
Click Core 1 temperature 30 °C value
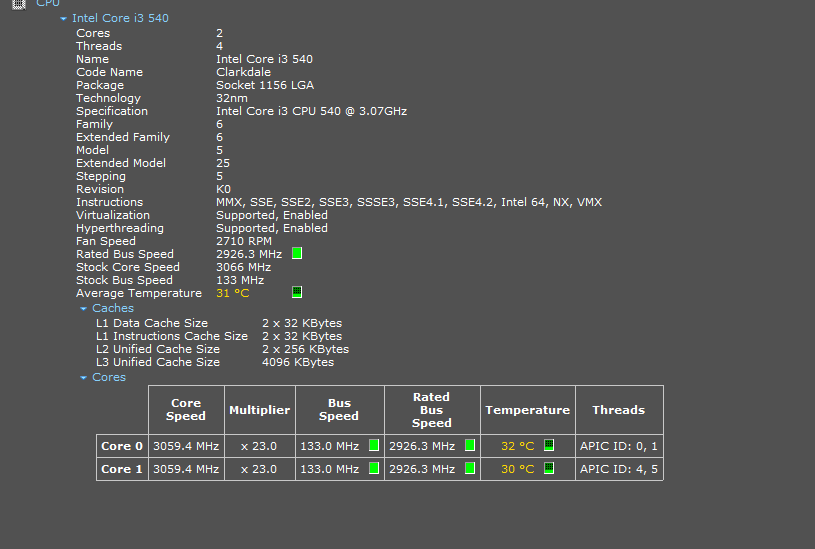coord(518,469)
